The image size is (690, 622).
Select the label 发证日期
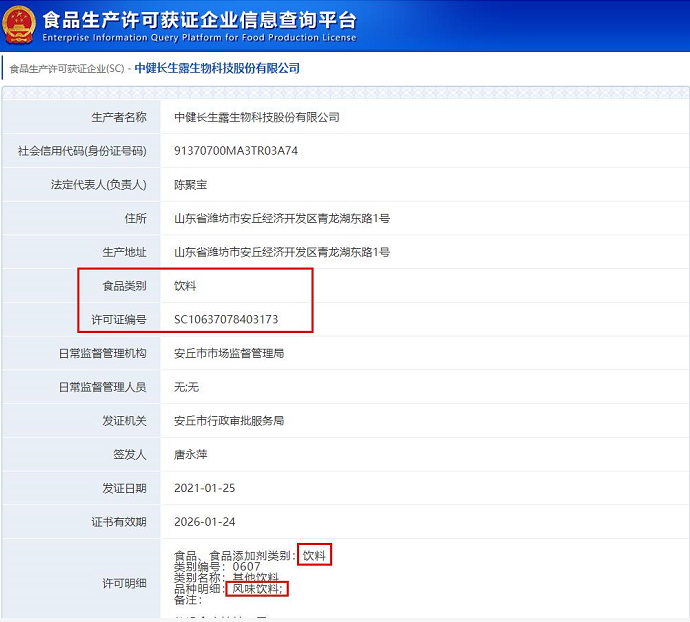125,488
